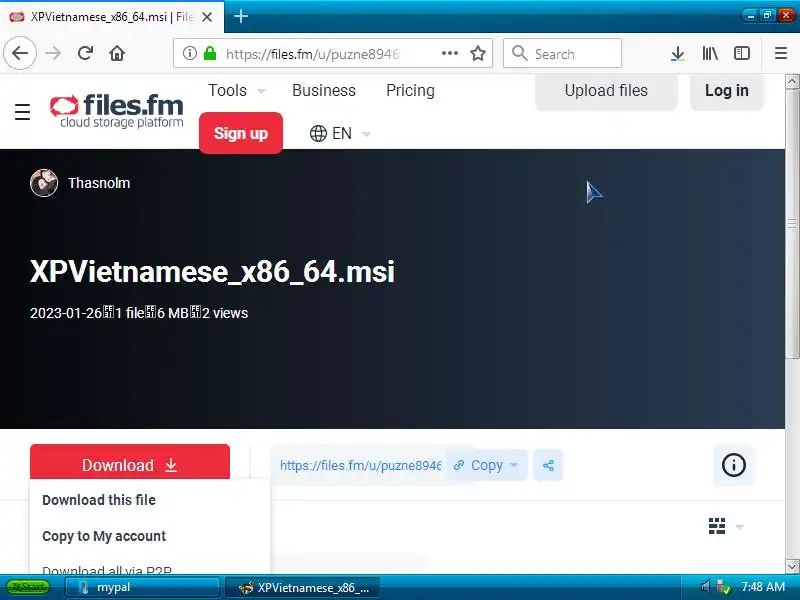The image size is (800, 600).
Task: Toggle the browser sidebar view
Action: coord(741,53)
